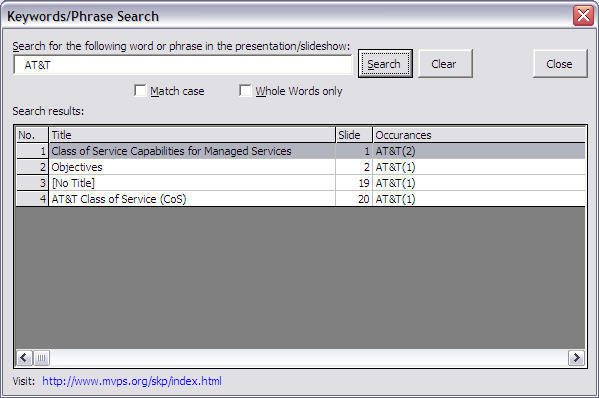
Task: Select the No. column header
Action: [x=32, y=135]
